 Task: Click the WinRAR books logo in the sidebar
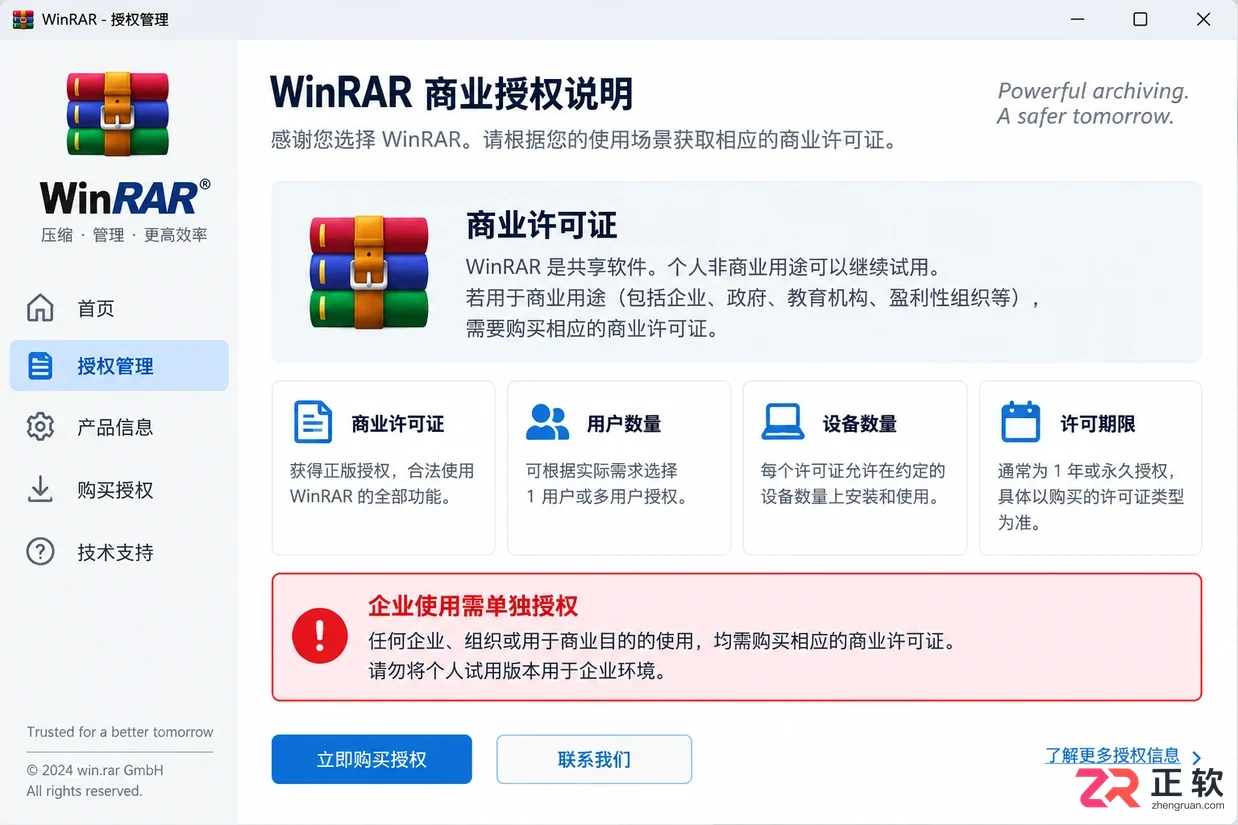coord(118,114)
